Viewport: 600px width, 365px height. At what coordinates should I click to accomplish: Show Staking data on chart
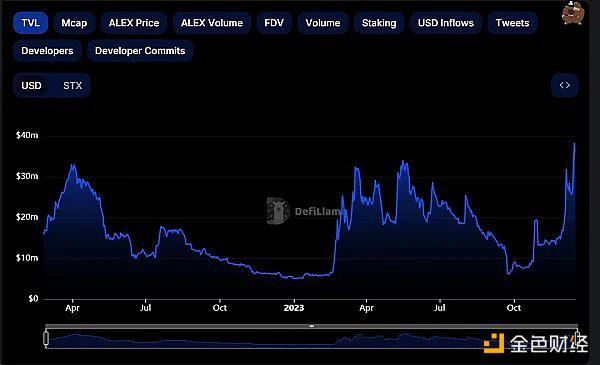pos(379,23)
